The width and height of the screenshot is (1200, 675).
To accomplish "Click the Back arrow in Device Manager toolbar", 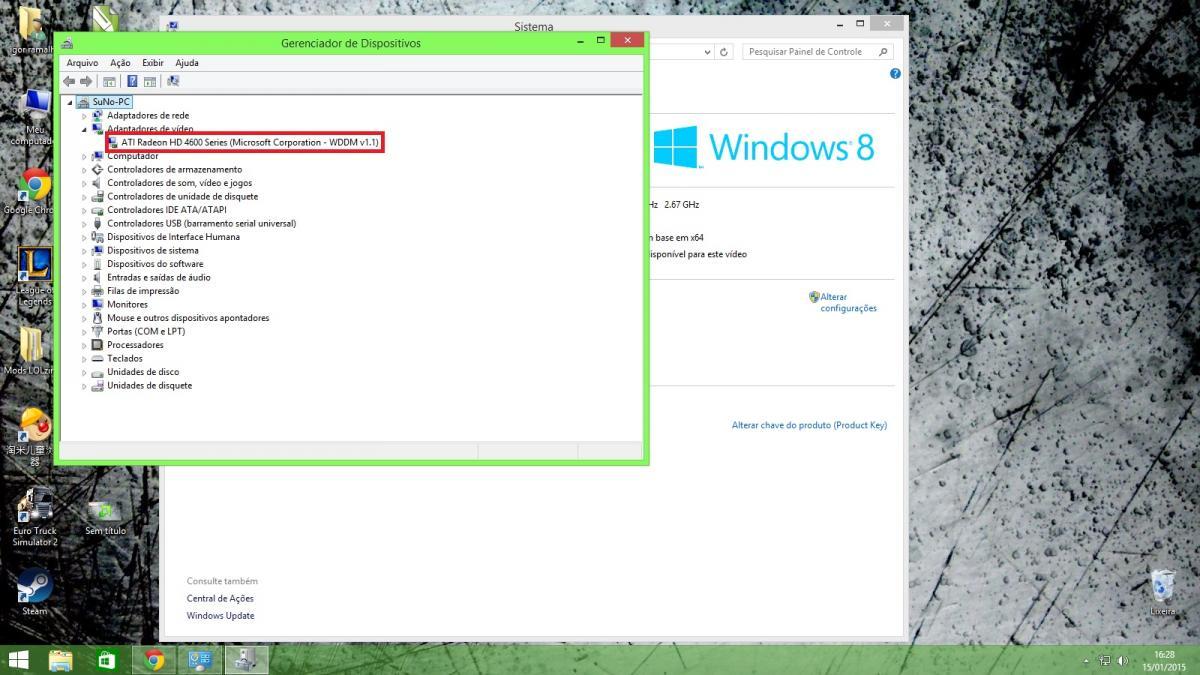I will (x=69, y=81).
